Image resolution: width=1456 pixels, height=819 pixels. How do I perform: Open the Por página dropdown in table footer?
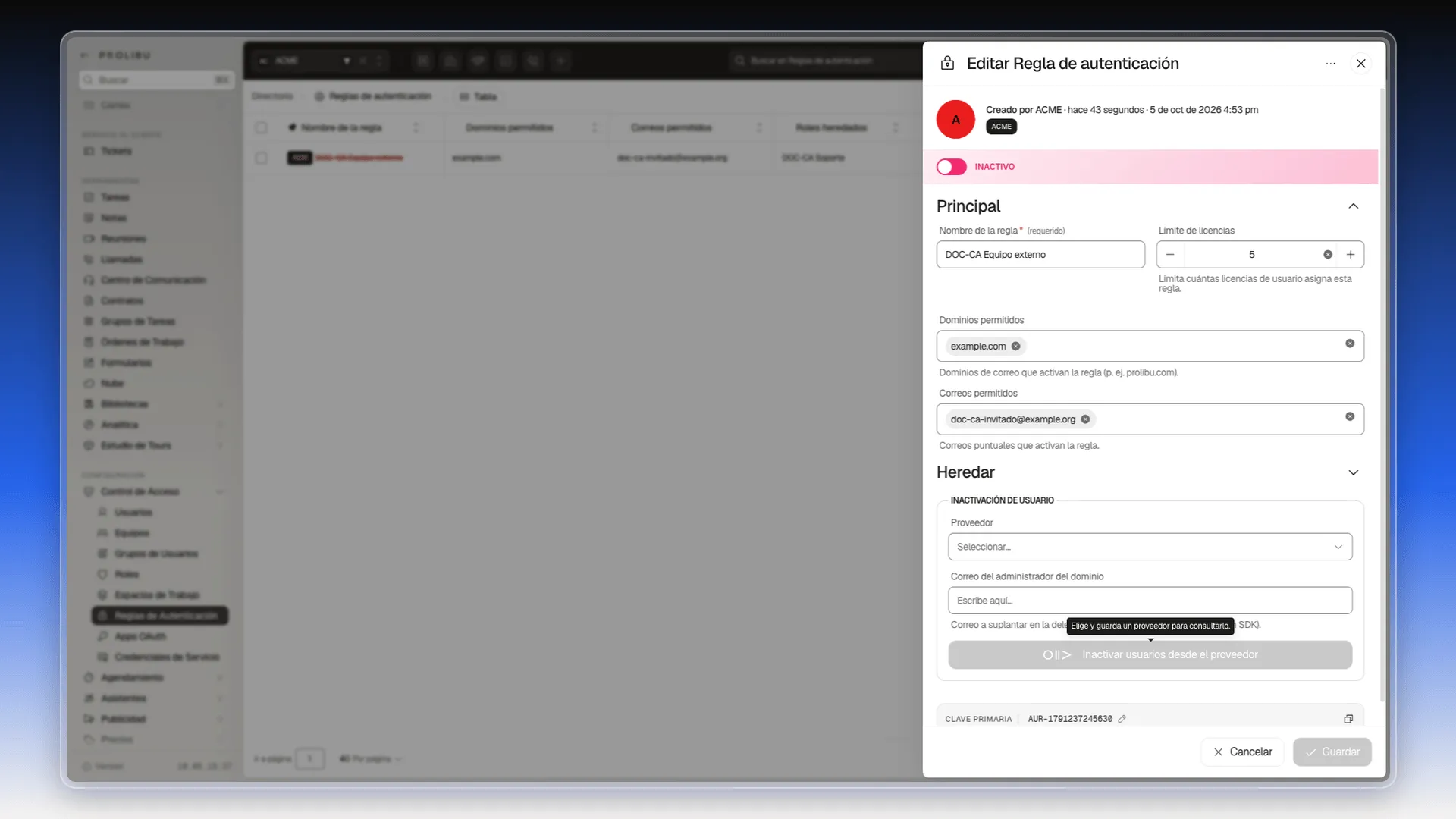click(370, 758)
